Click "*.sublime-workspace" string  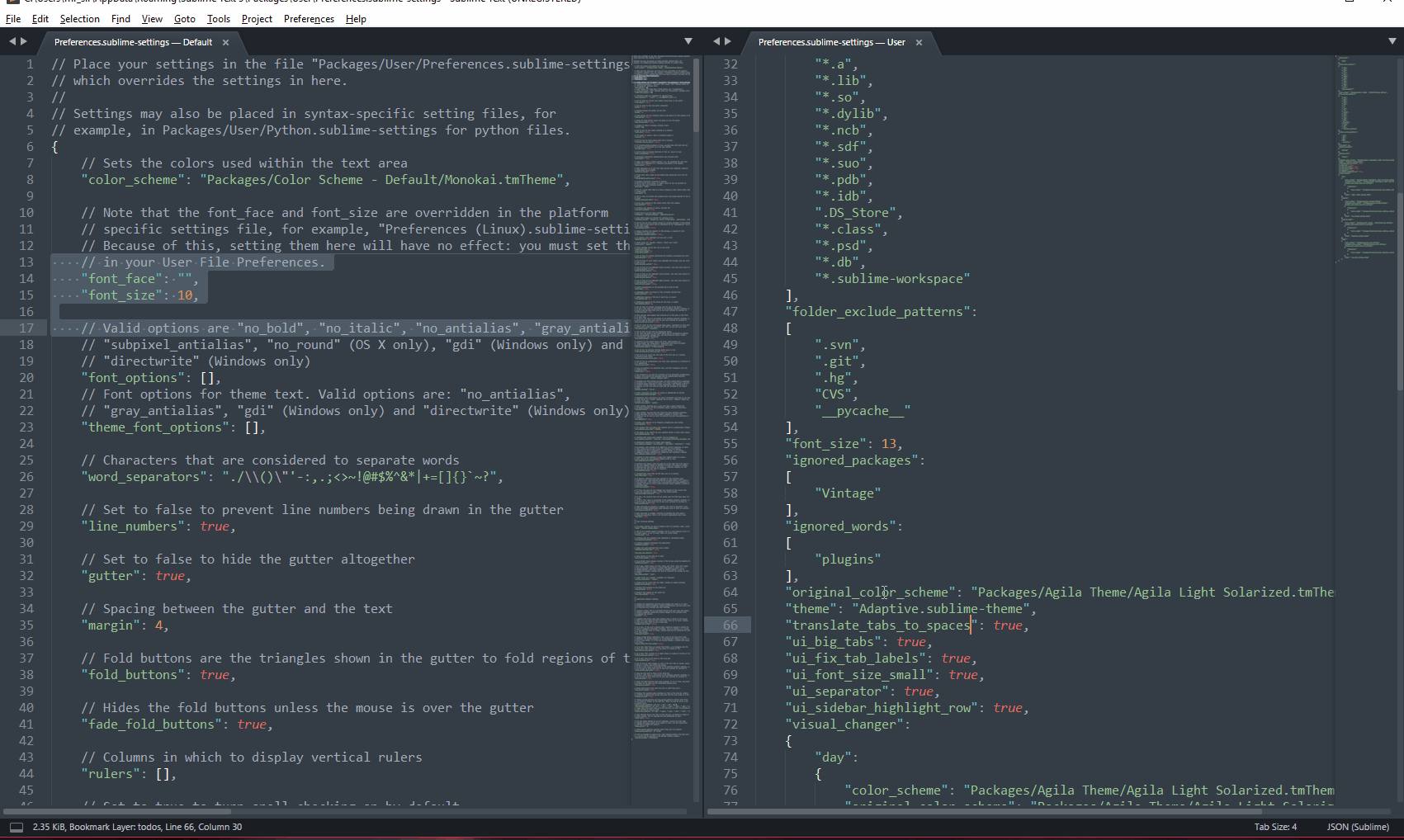coord(892,279)
